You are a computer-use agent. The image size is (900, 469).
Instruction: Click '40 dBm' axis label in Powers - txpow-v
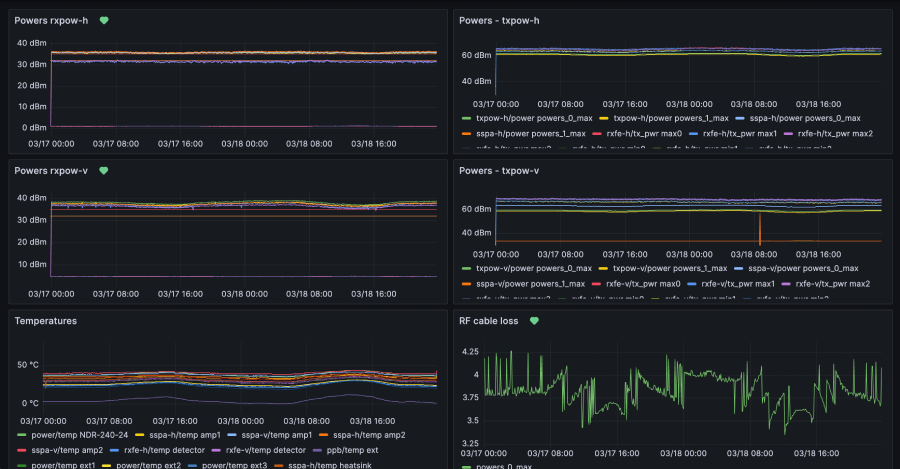(x=476, y=233)
